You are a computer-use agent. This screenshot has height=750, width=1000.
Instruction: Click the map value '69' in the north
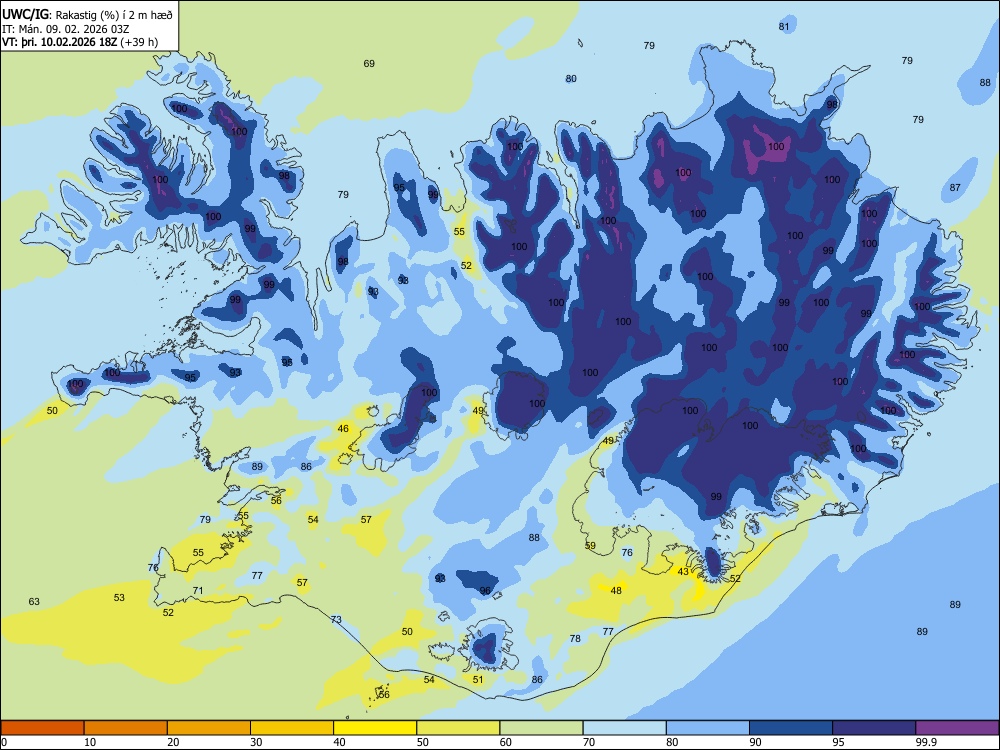click(369, 63)
